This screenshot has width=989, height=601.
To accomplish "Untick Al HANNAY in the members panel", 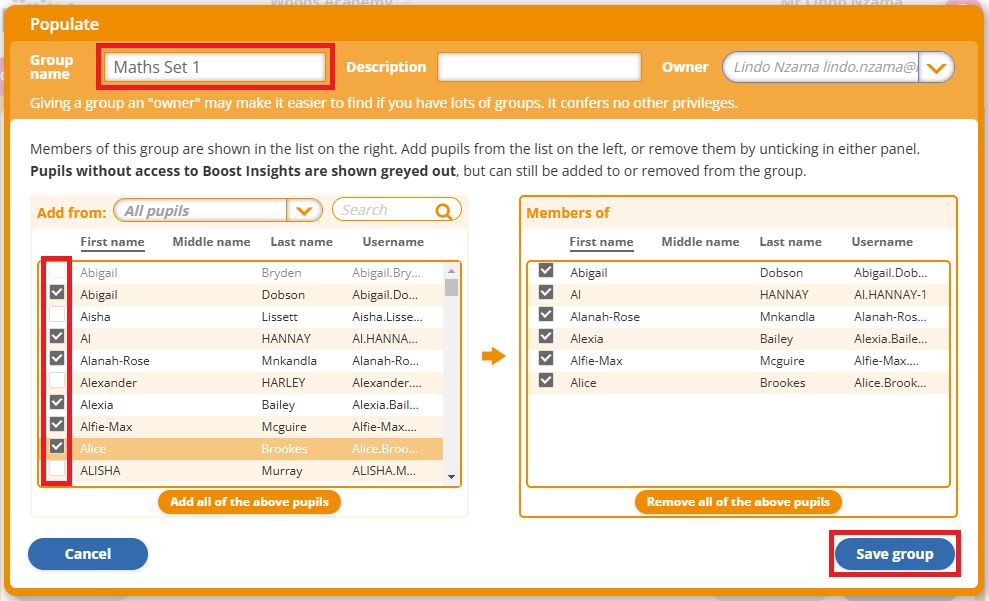I will pos(546,292).
